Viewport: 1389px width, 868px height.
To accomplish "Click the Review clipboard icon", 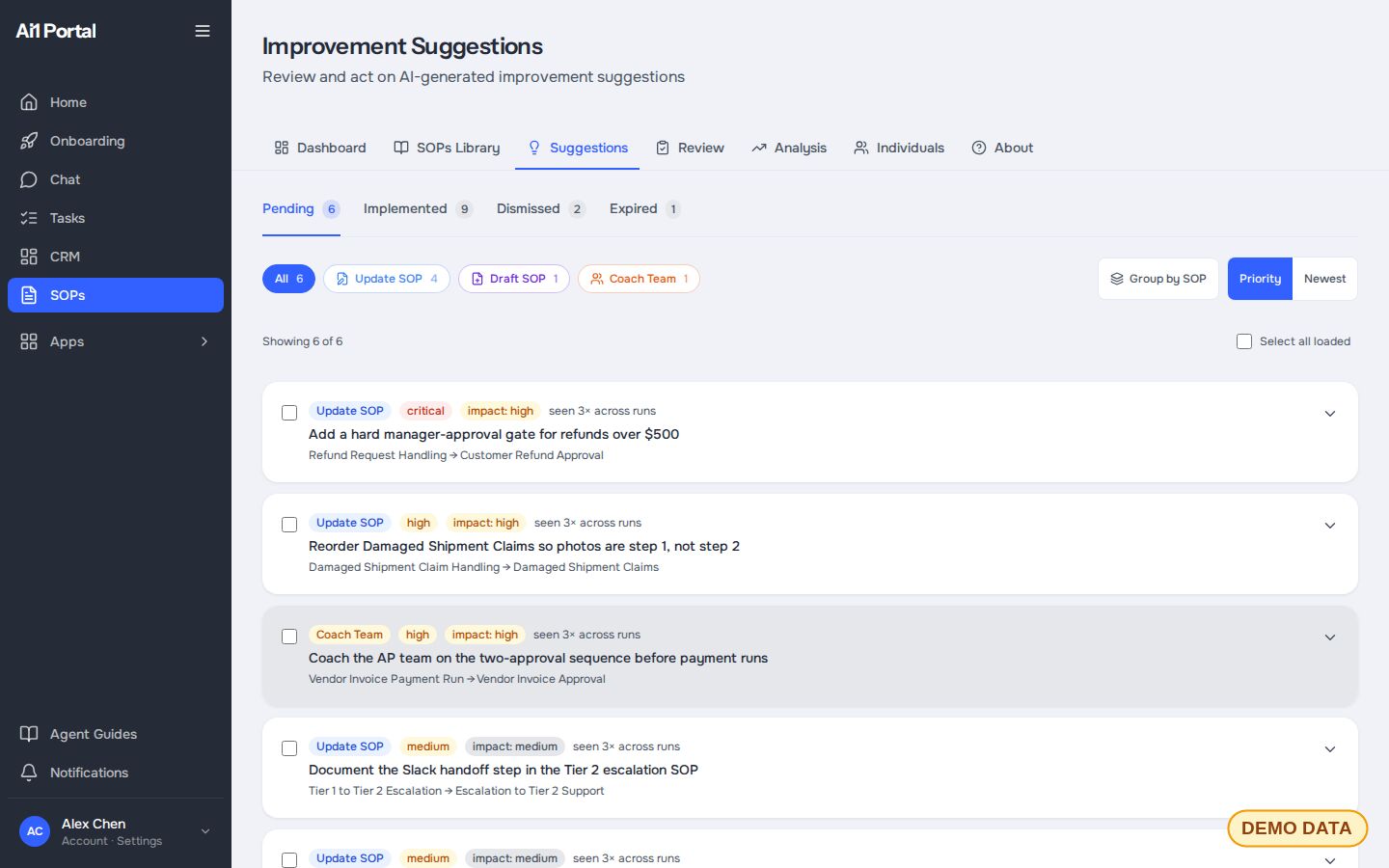I will [x=663, y=148].
